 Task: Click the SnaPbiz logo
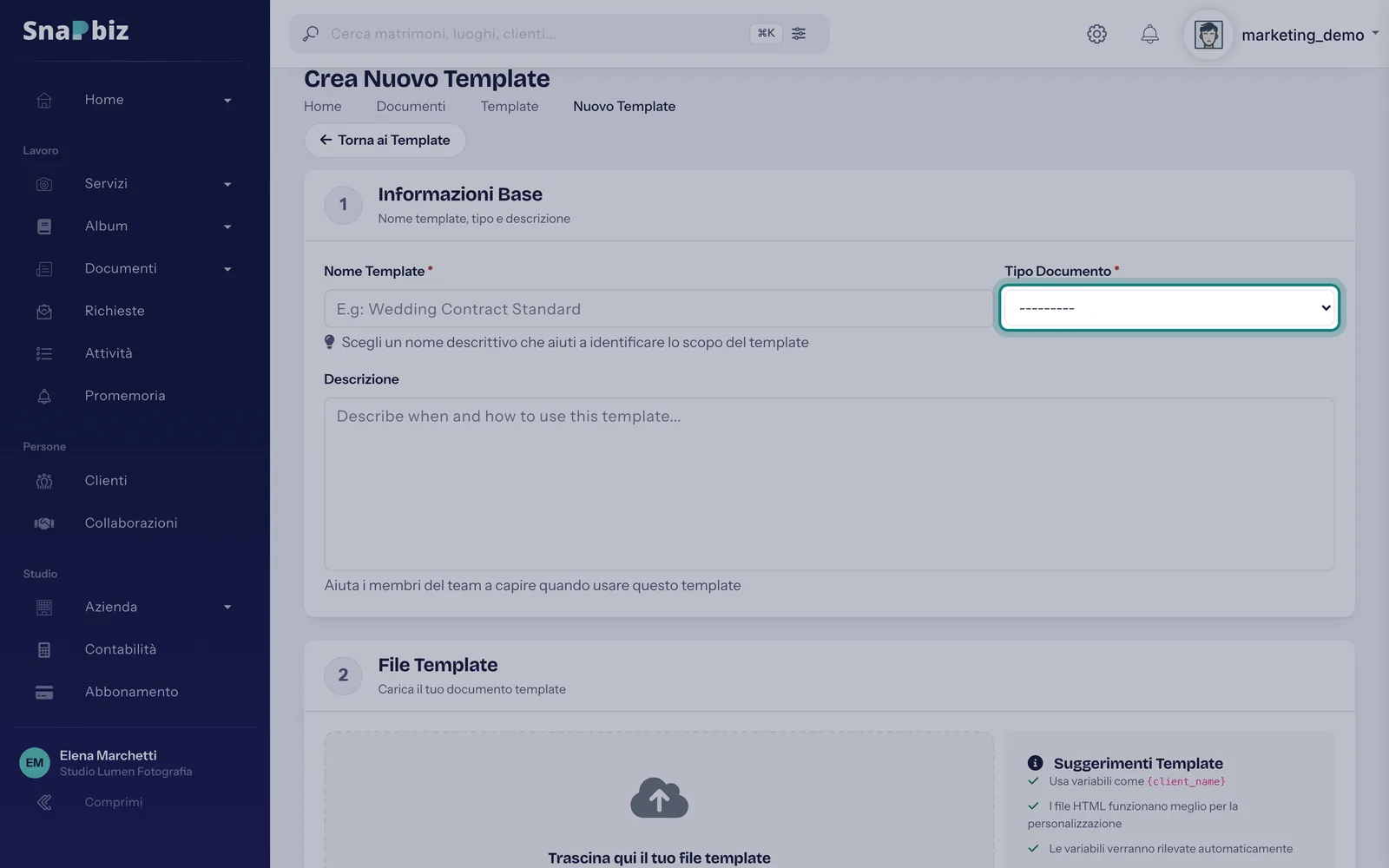[x=76, y=30]
